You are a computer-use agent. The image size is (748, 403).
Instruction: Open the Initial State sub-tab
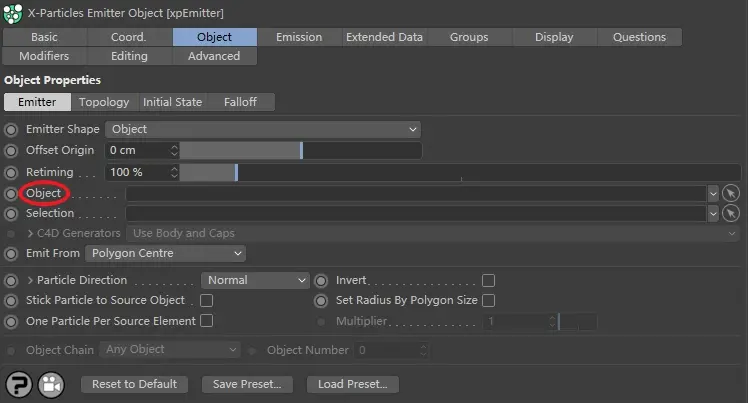click(173, 102)
